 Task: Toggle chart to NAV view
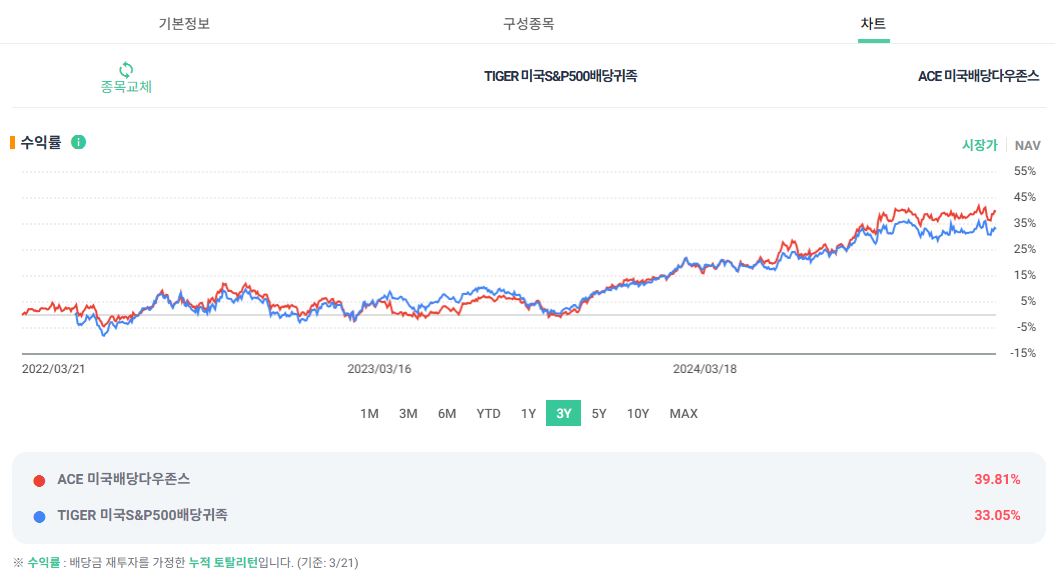point(1027,145)
